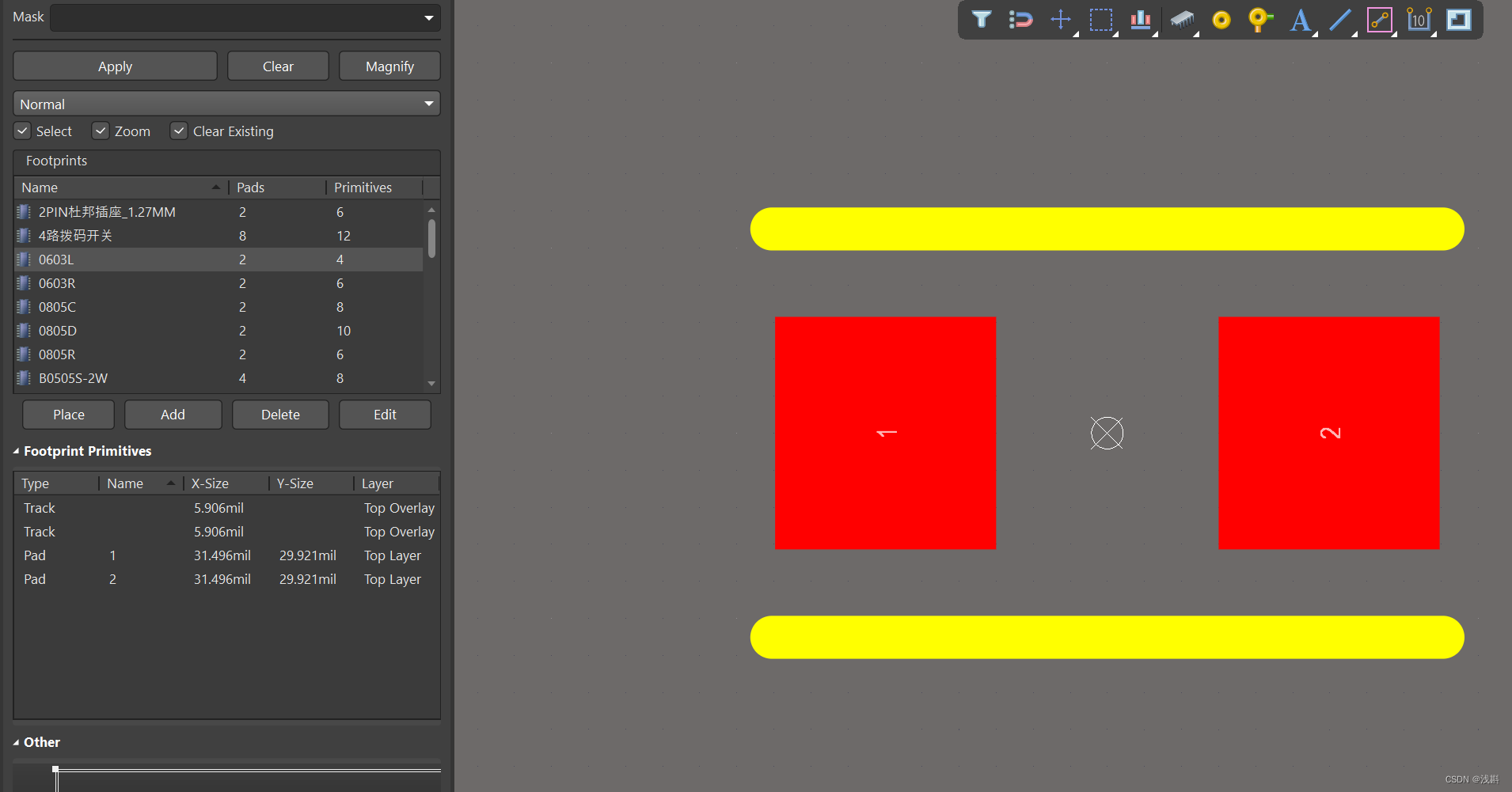Click red pad 2 on the canvas
This screenshot has width=1512, height=792.
1328,433
